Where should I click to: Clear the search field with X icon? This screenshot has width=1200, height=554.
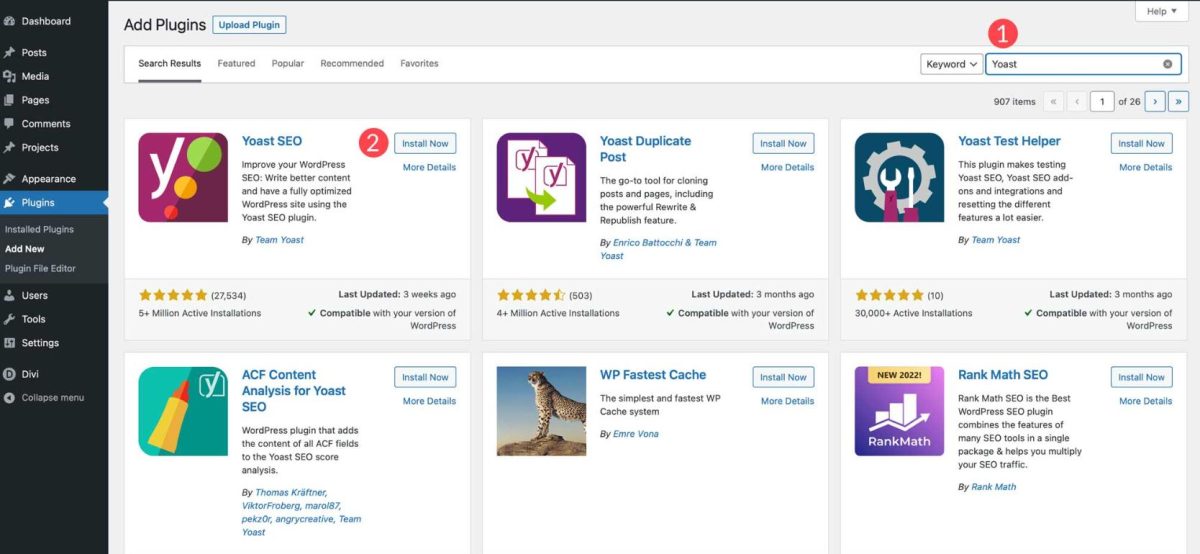pyautogui.click(x=1167, y=64)
